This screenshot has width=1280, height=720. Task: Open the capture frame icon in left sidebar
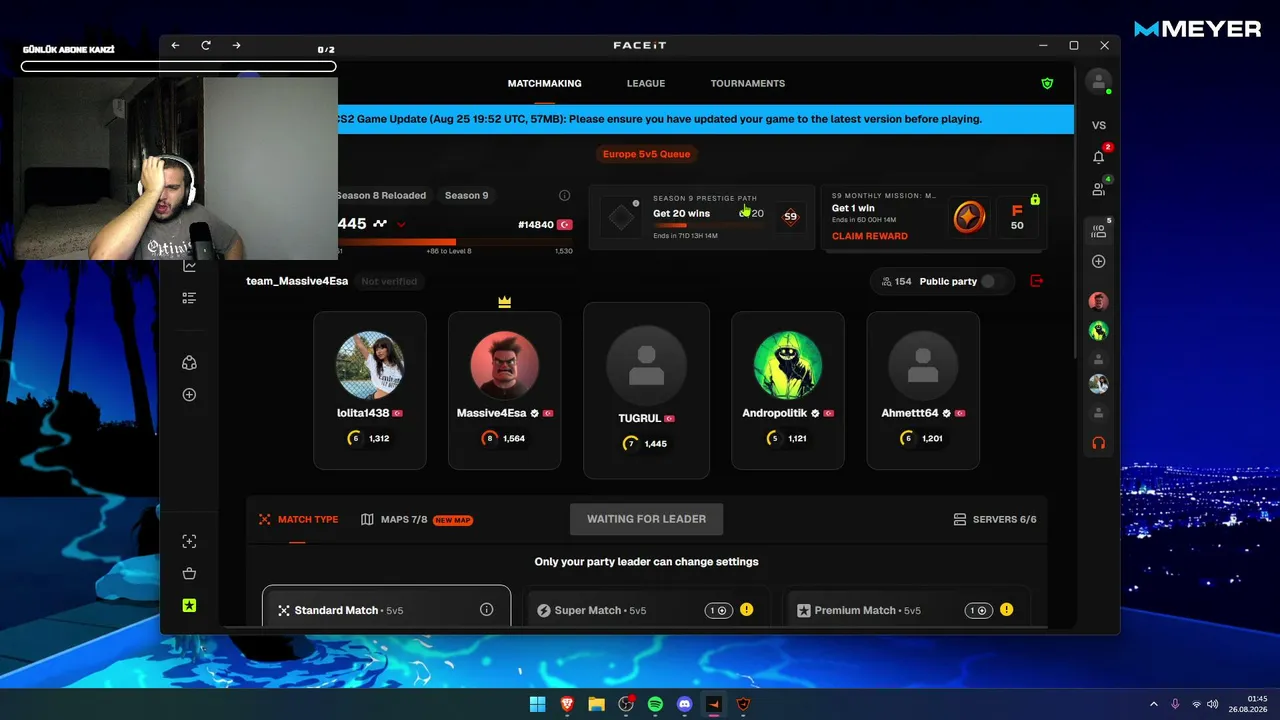[189, 541]
